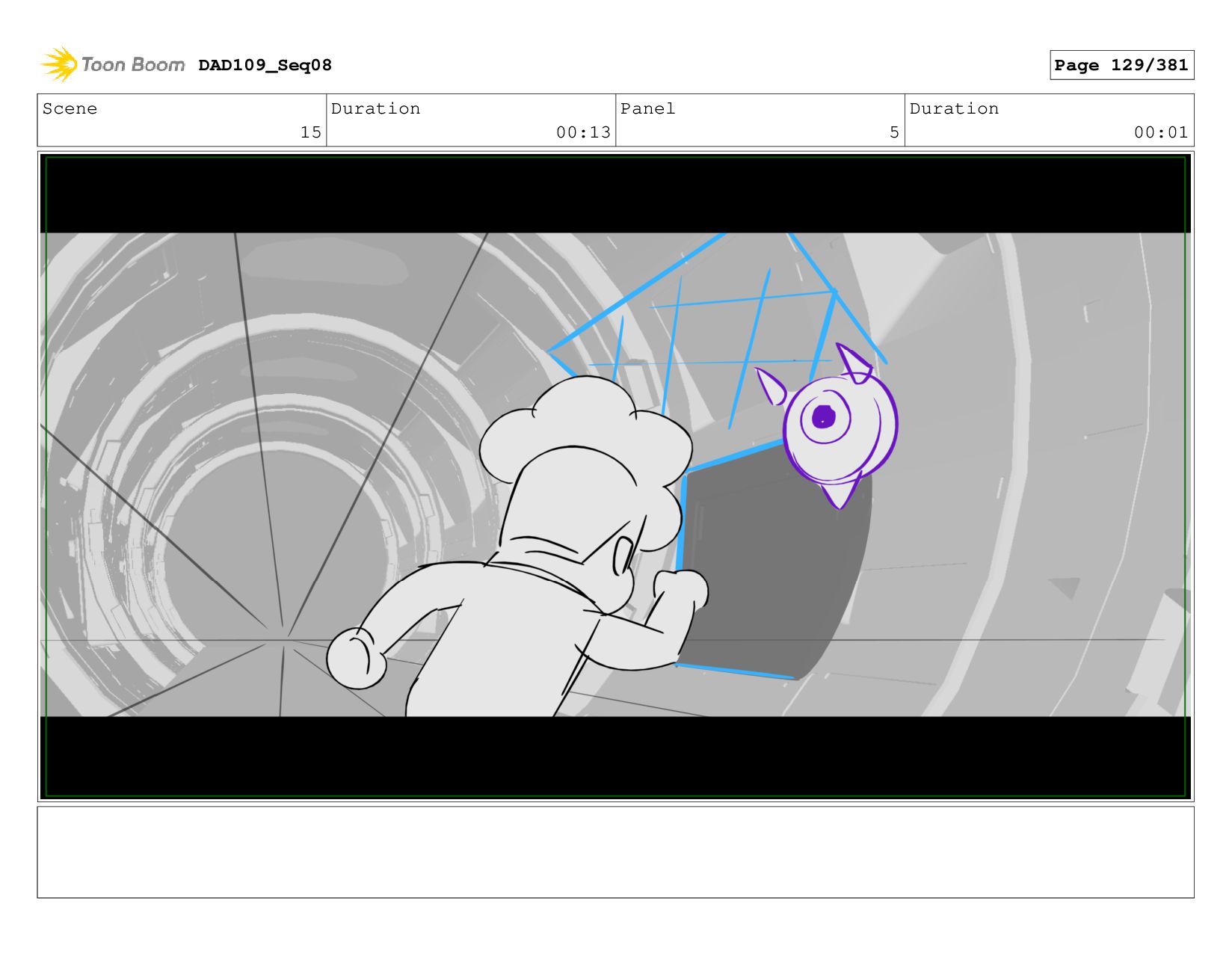1232x954 pixels.
Task: Click the Scene label
Action: pyautogui.click(x=70, y=108)
